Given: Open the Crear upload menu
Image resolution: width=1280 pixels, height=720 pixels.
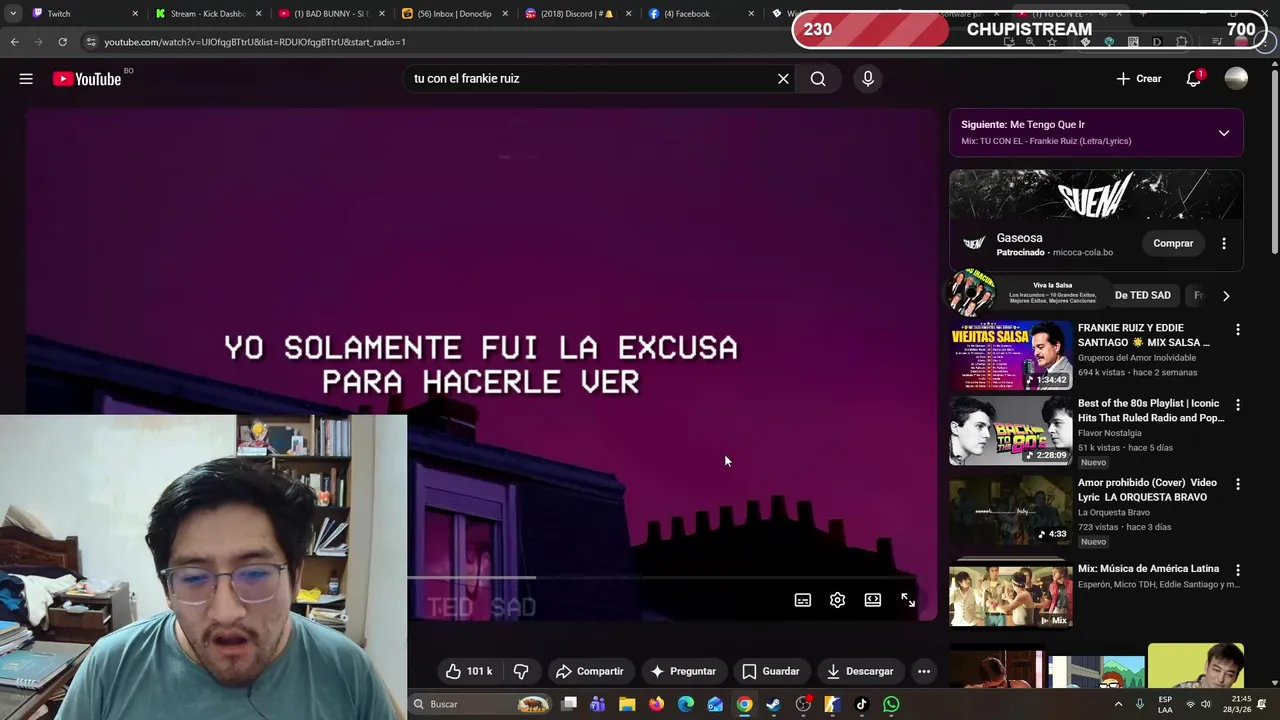Looking at the screenshot, I should pos(1139,79).
